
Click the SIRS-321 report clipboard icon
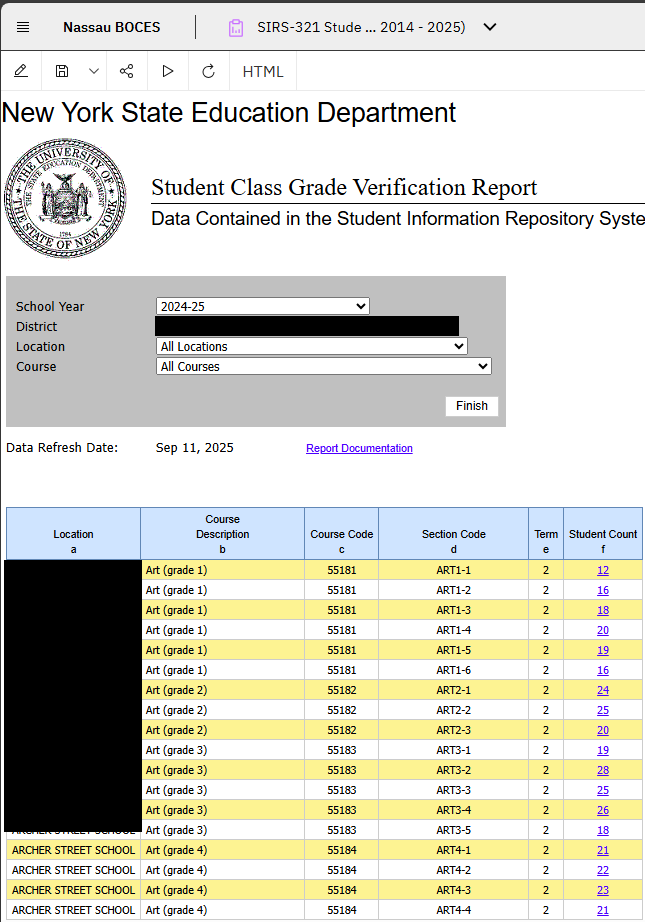click(236, 28)
